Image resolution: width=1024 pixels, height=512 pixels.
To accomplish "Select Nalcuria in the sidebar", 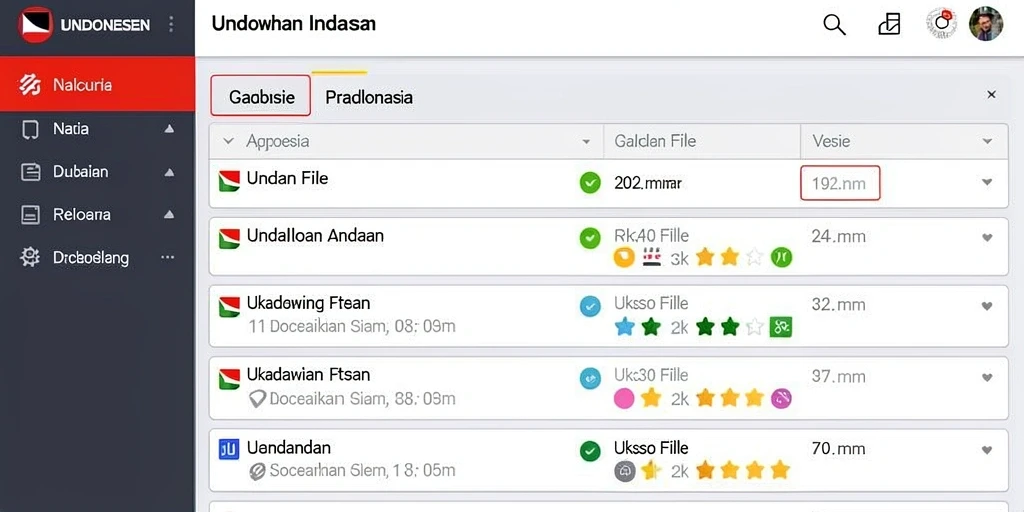I will (97, 84).
